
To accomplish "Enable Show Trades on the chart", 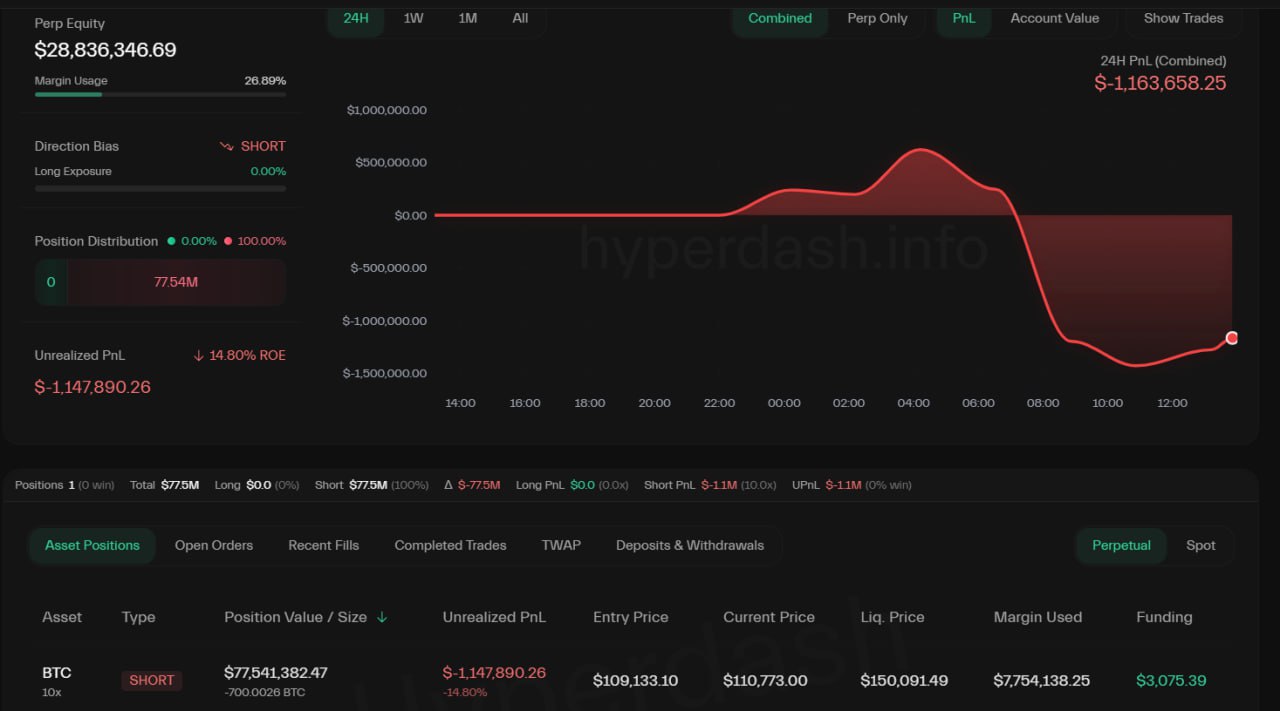I will pos(1183,18).
